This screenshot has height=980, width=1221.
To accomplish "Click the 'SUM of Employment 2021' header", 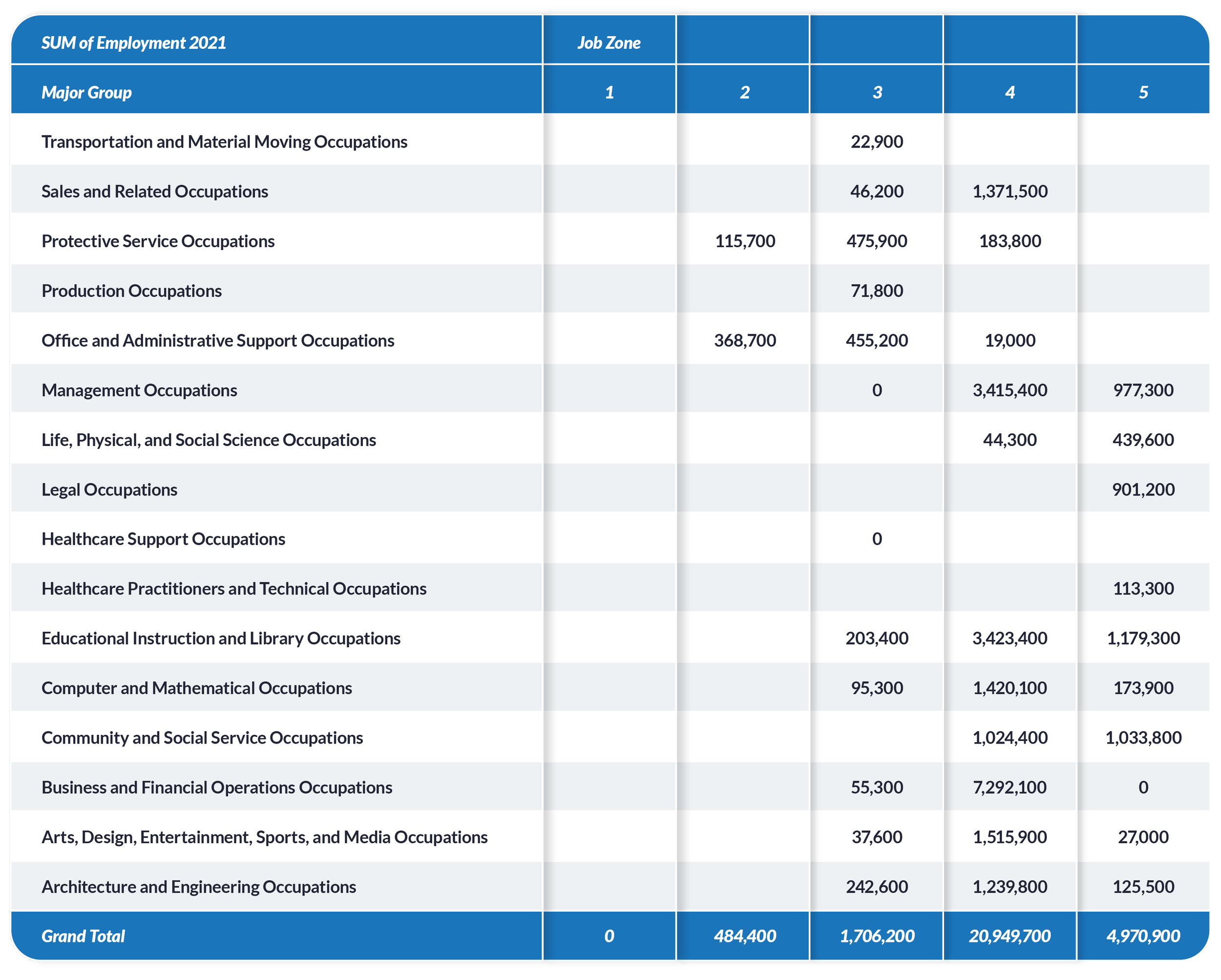I will [x=134, y=43].
